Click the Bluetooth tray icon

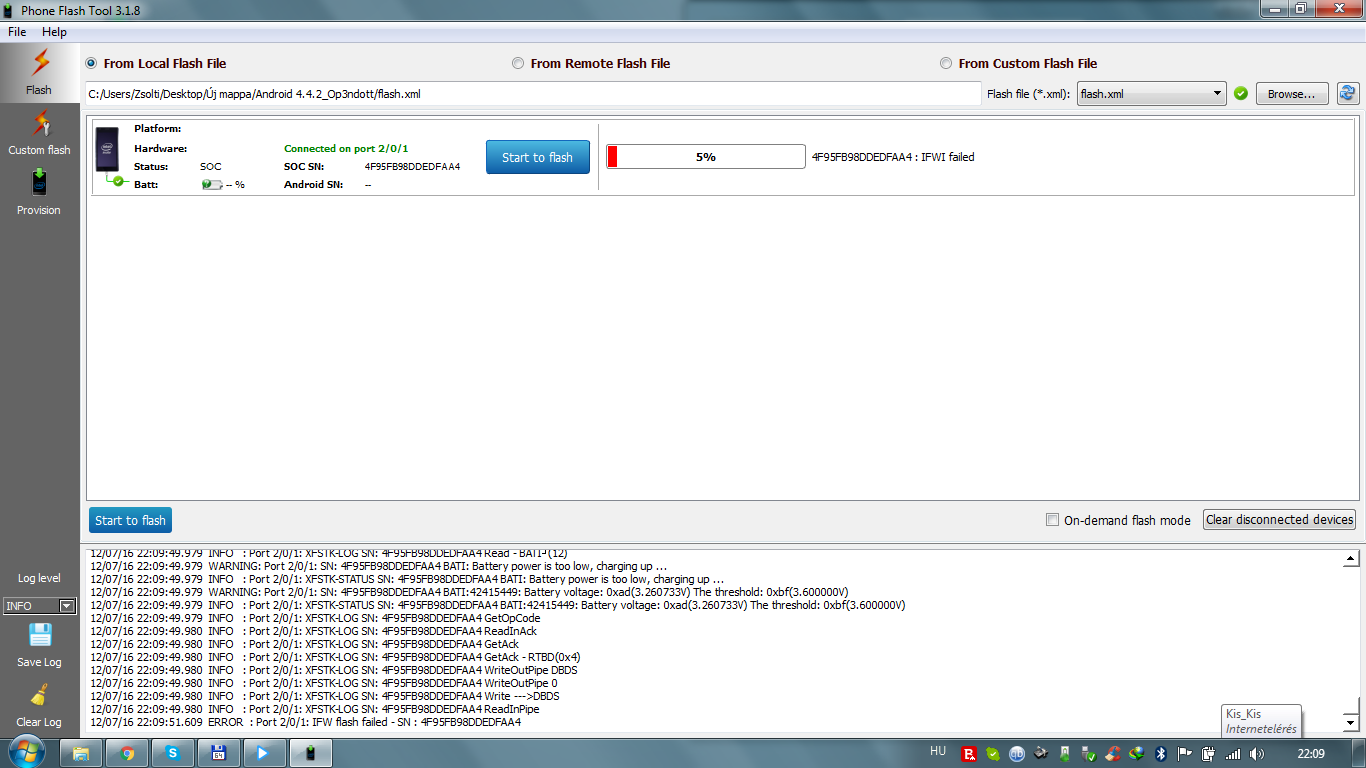point(1161,753)
